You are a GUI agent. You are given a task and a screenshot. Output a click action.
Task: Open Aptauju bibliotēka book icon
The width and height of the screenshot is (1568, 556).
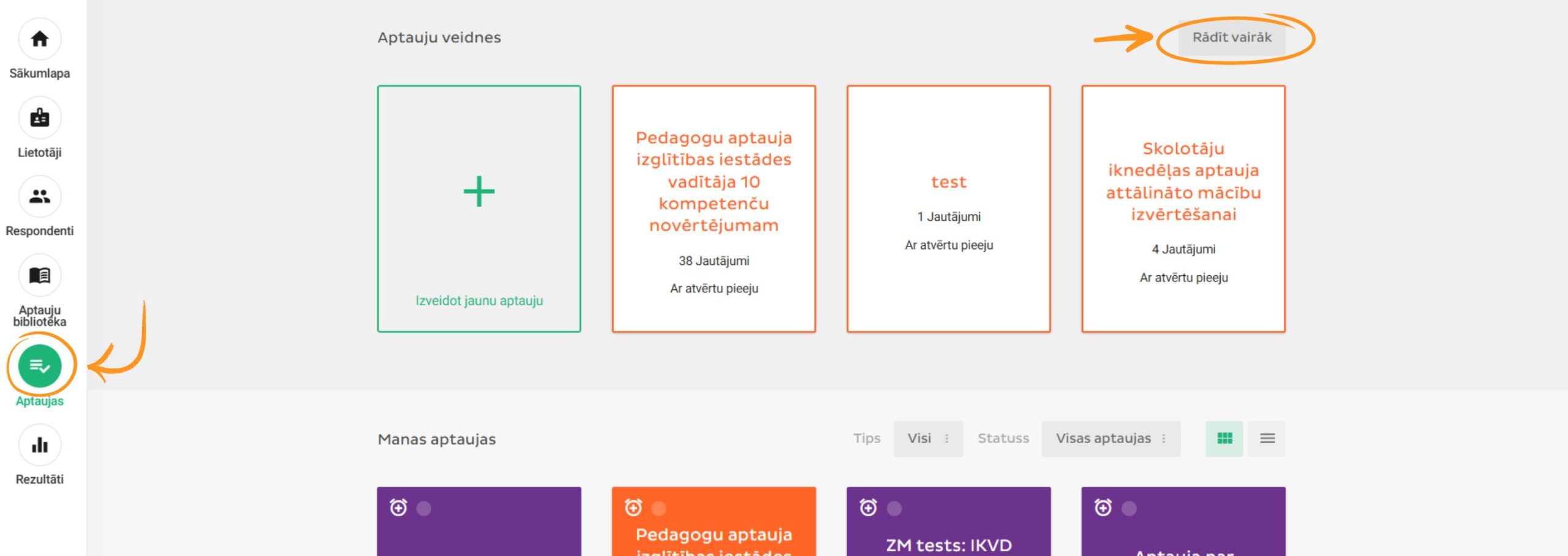pyautogui.click(x=40, y=275)
